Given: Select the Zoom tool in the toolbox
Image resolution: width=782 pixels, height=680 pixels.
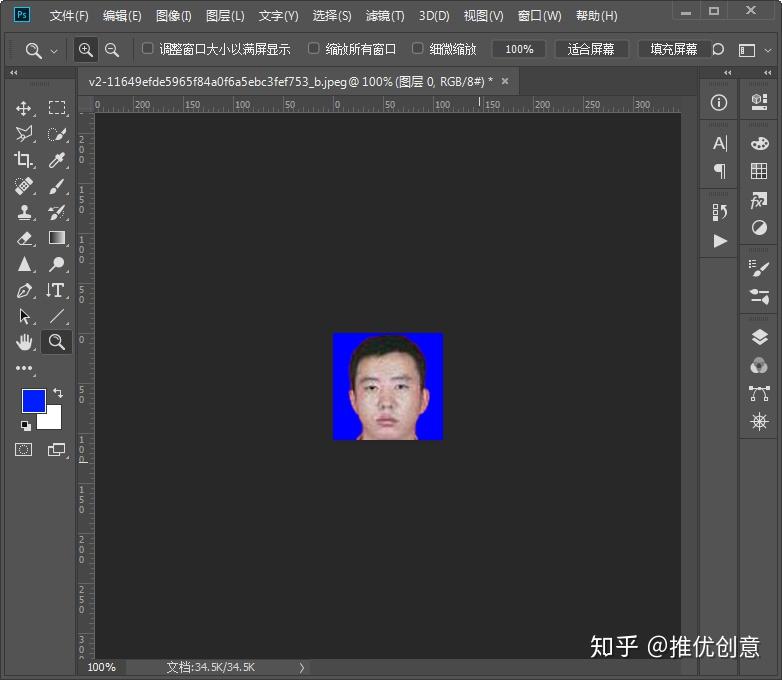Looking at the screenshot, I should click(x=56, y=342).
